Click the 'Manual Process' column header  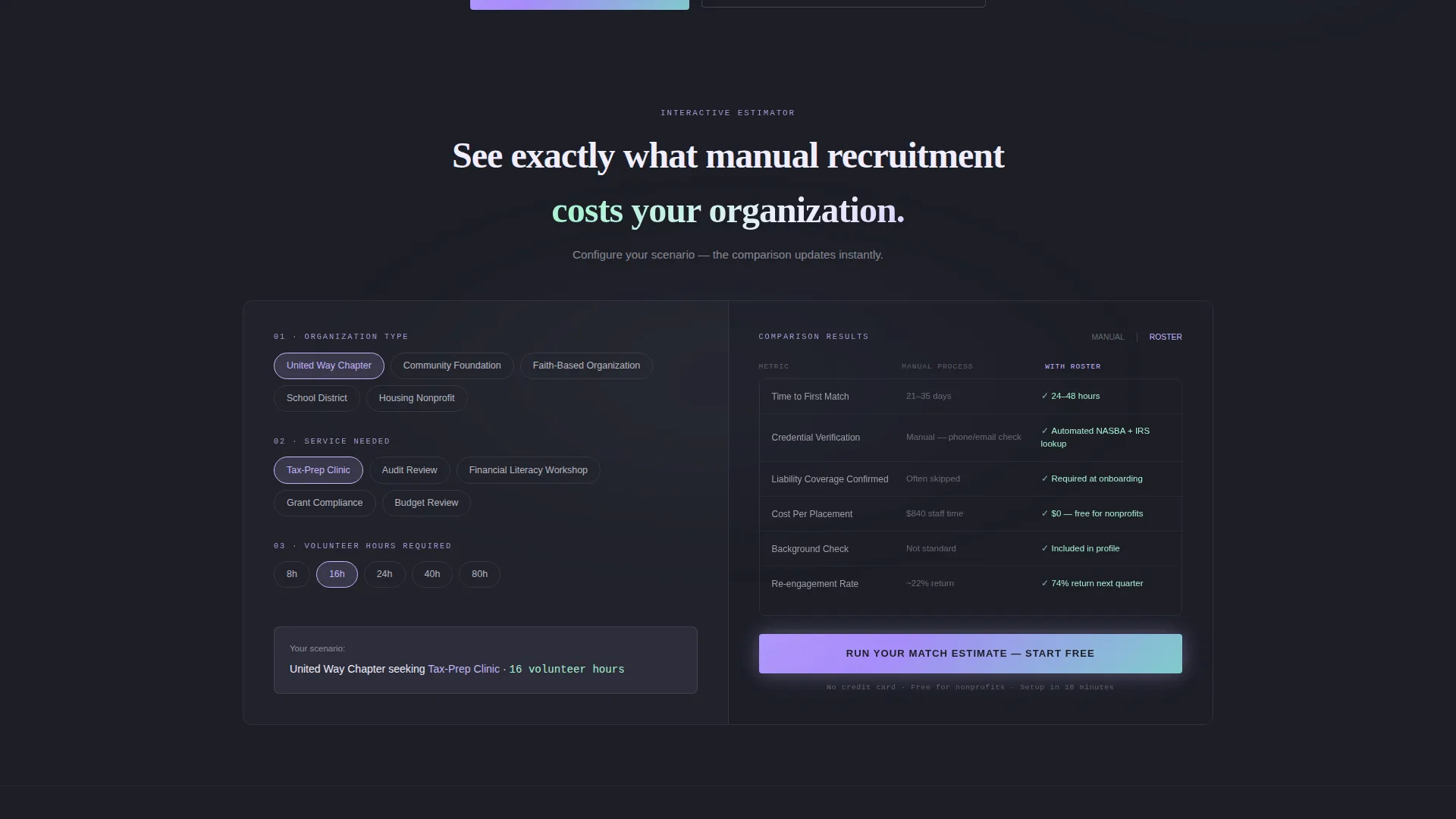[x=937, y=366]
